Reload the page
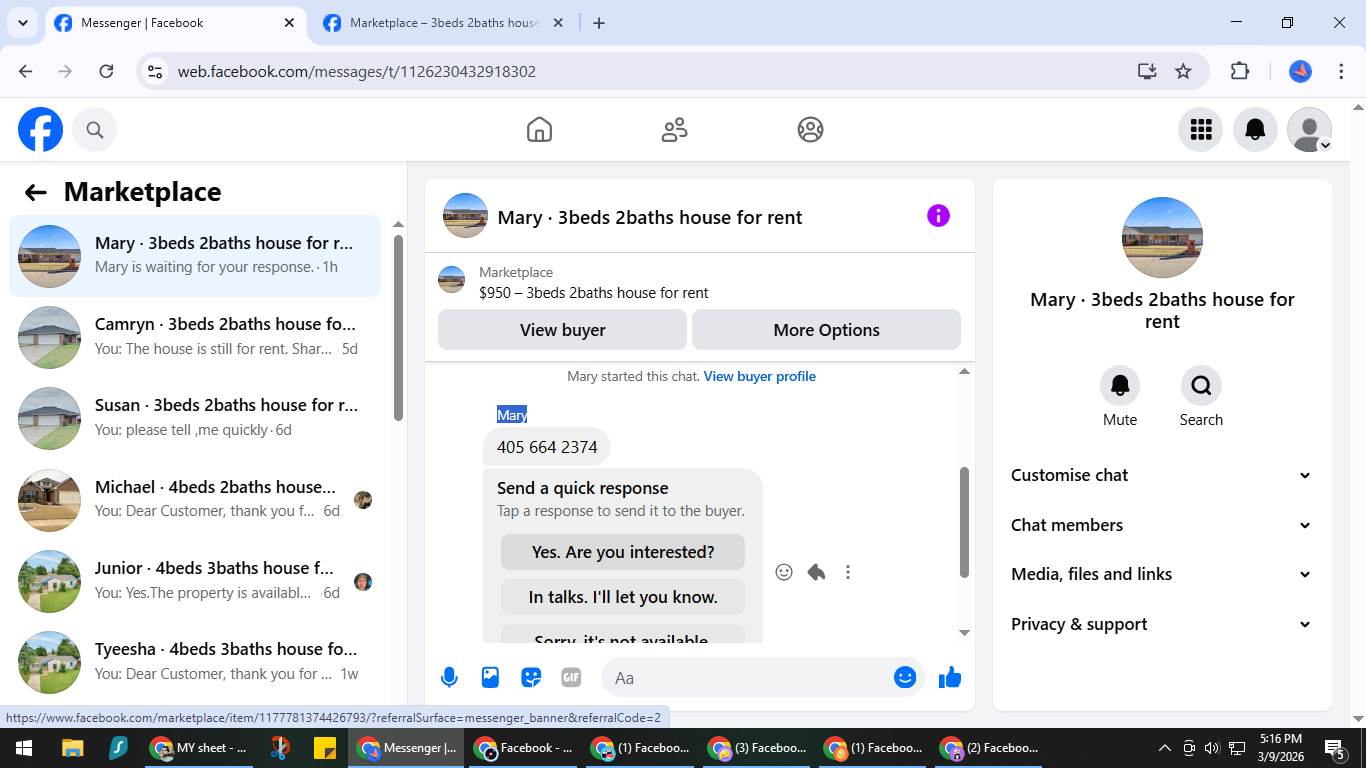 [x=106, y=71]
